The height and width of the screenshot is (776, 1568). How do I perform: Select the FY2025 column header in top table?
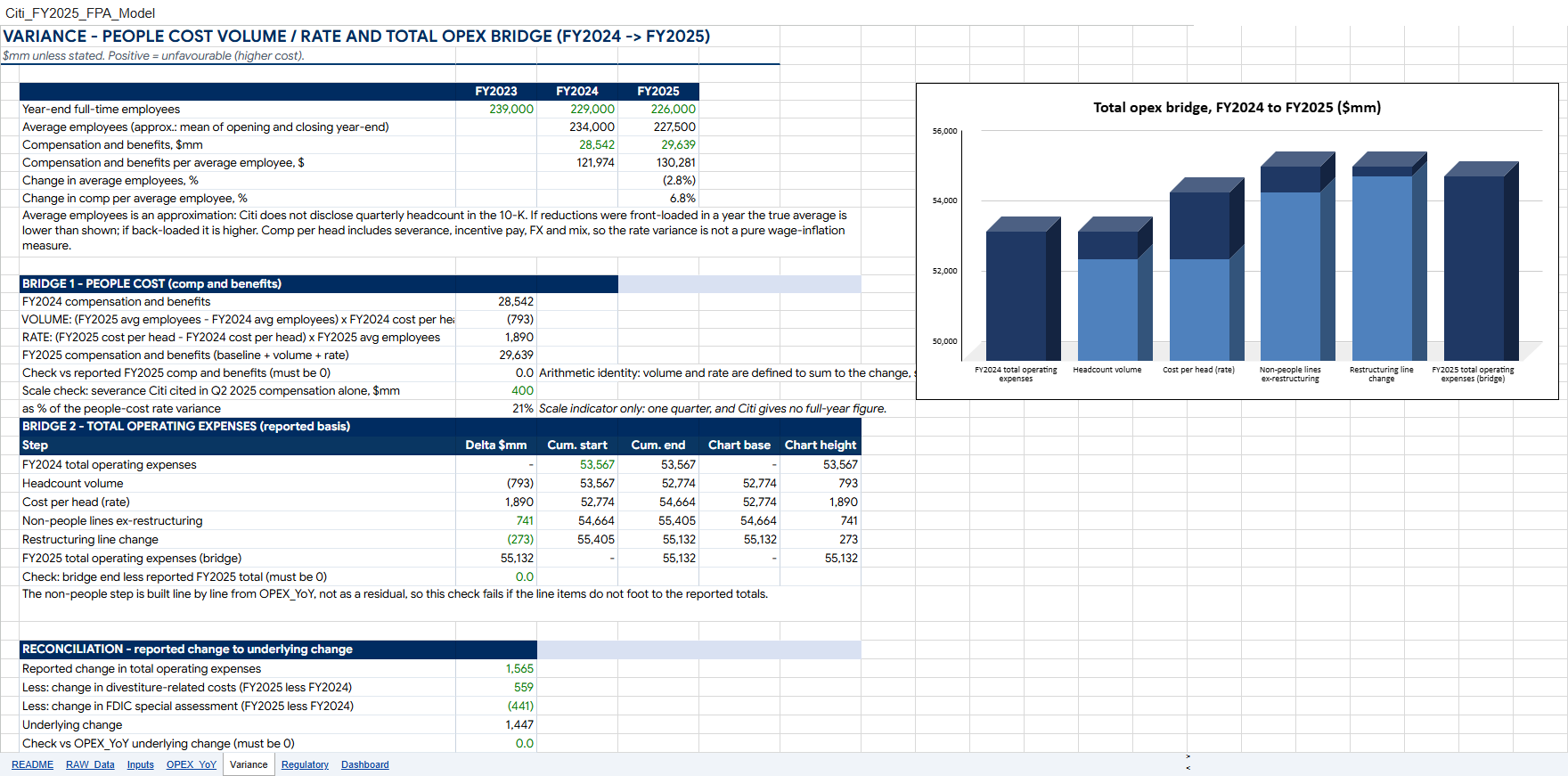point(658,91)
